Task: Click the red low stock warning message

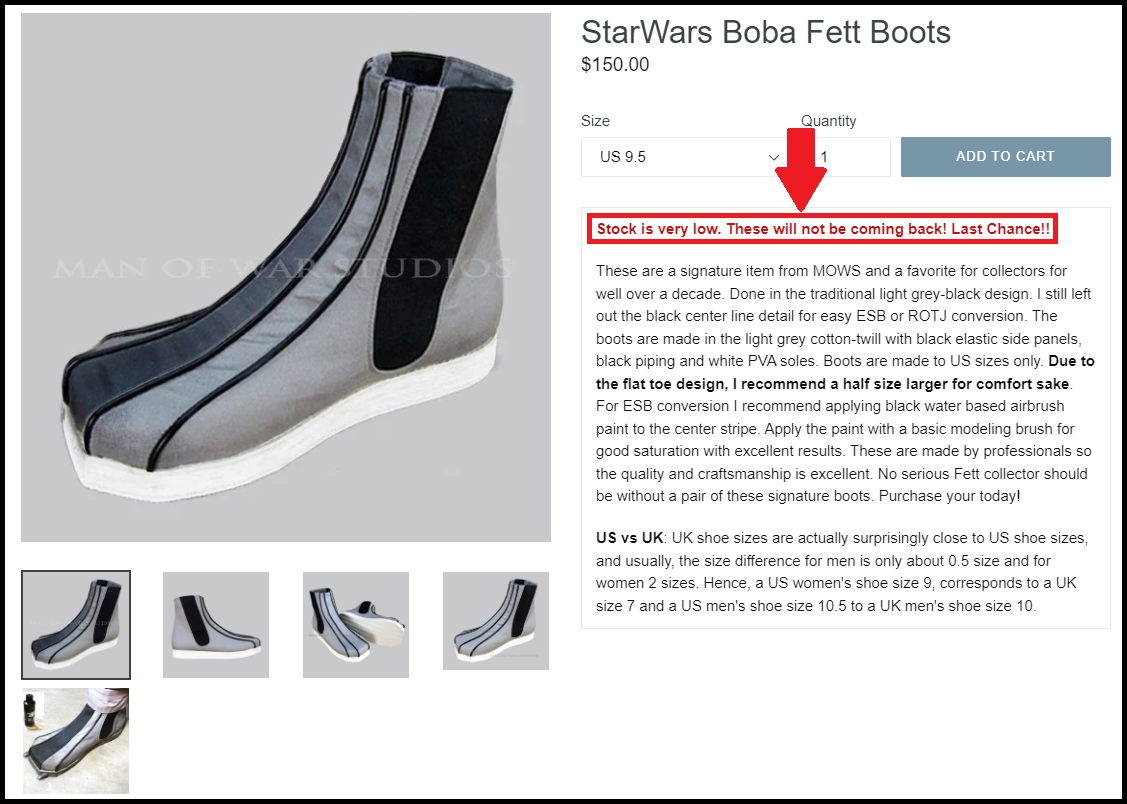Action: [823, 229]
